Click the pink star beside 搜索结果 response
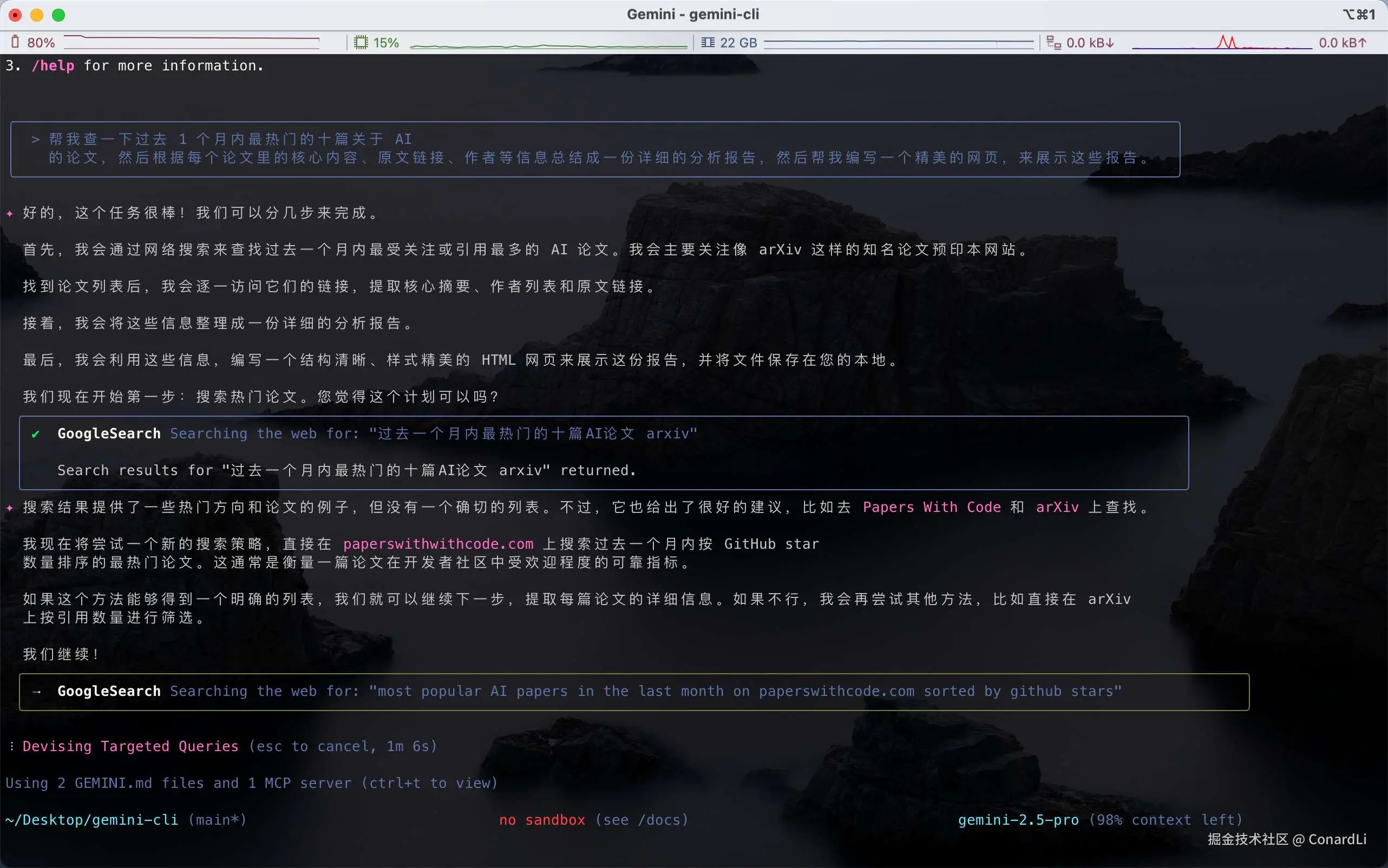Viewport: 1388px width, 868px height. point(10,508)
